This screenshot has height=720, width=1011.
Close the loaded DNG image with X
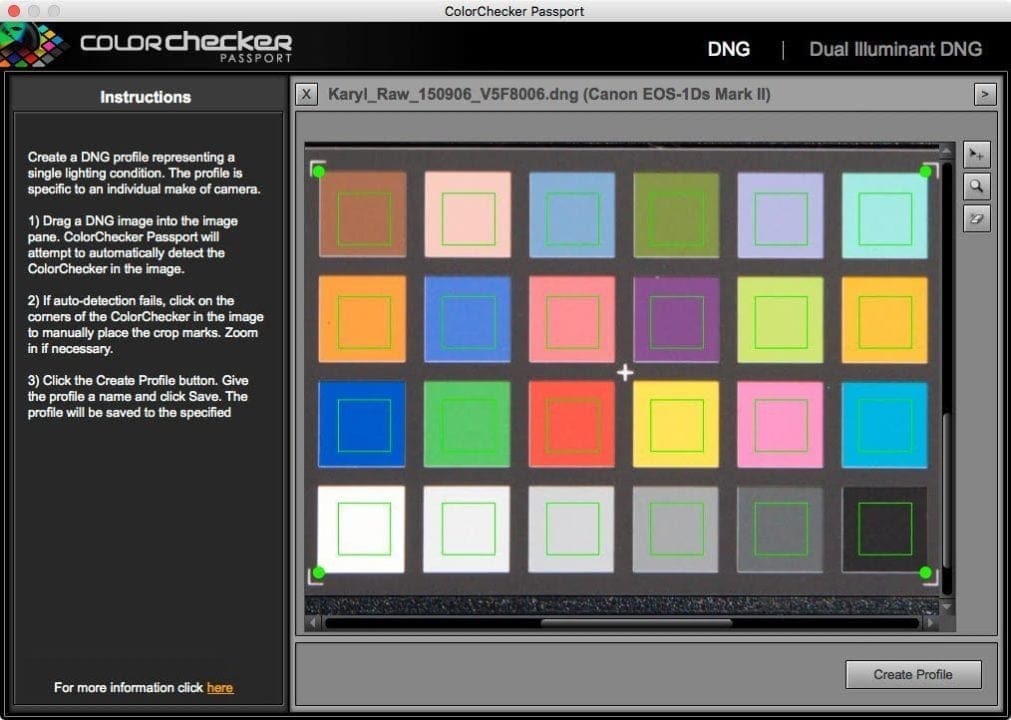306,95
